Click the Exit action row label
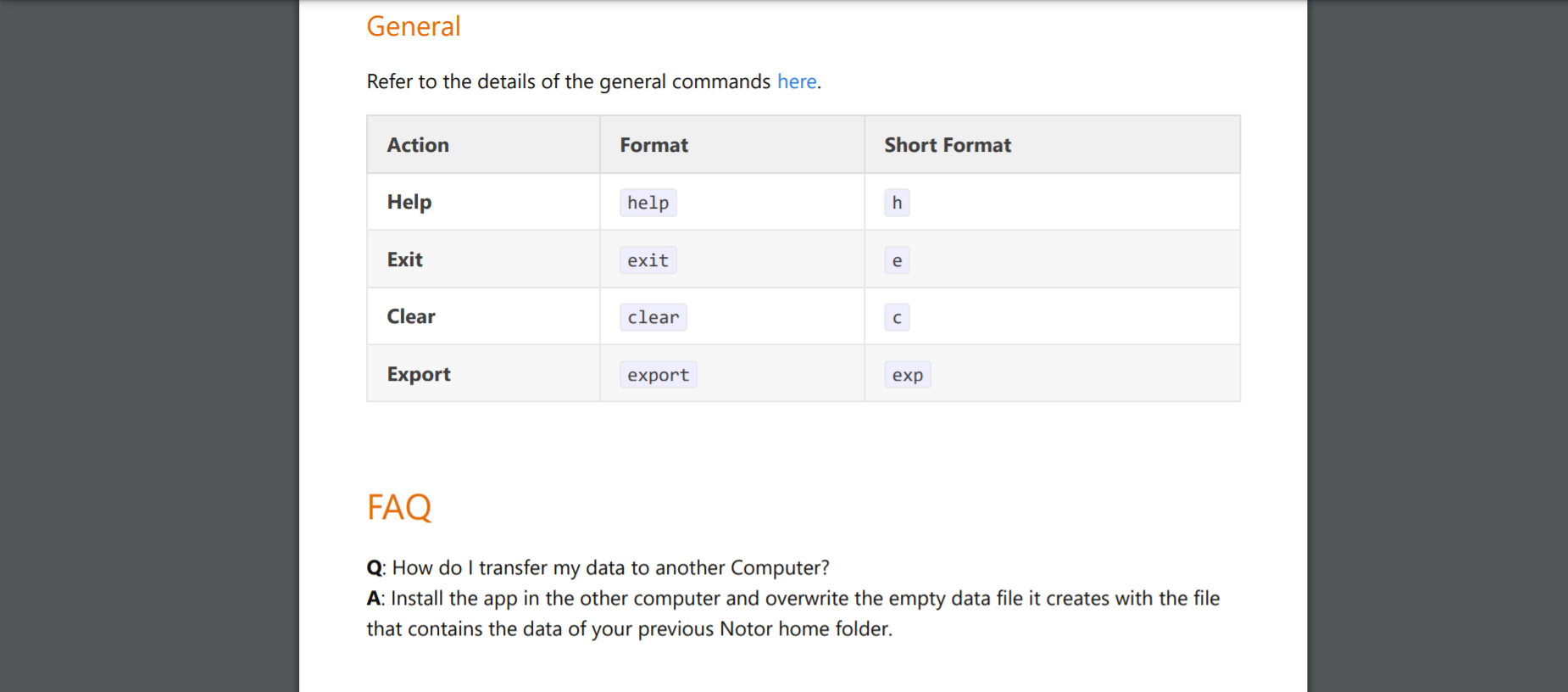This screenshot has height=692, width=1568. coord(405,259)
